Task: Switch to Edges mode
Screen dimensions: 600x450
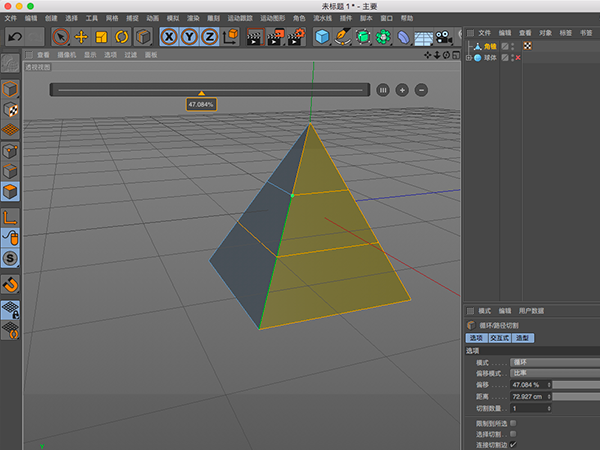Action: pos(10,171)
